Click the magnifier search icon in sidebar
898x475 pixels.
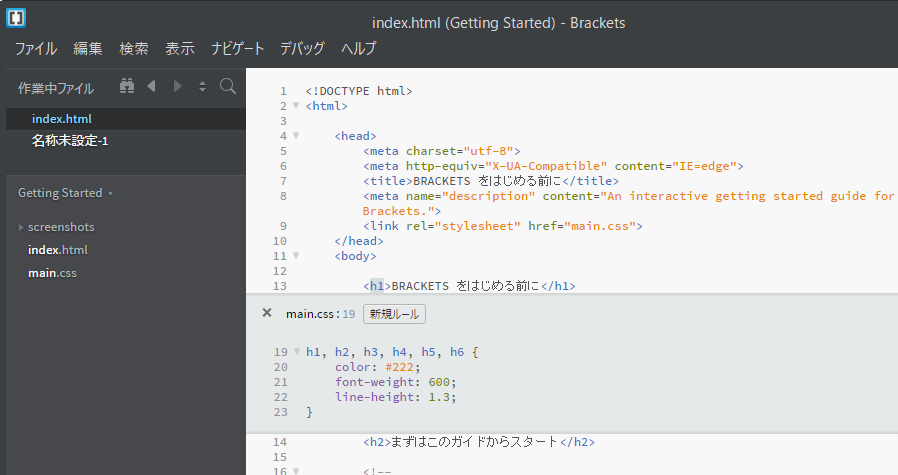228,86
